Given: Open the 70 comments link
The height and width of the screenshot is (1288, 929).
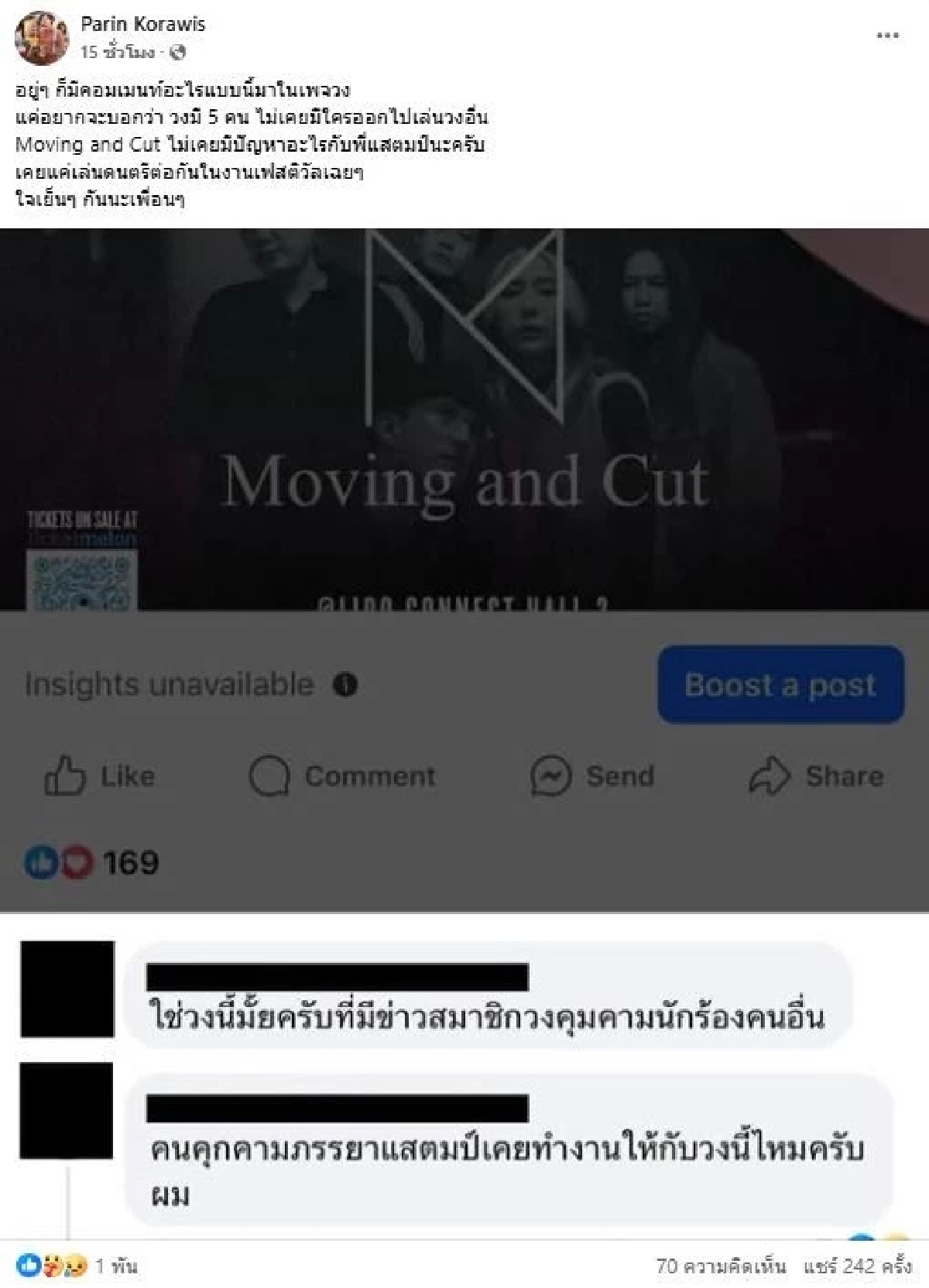Looking at the screenshot, I should pos(721,1266).
